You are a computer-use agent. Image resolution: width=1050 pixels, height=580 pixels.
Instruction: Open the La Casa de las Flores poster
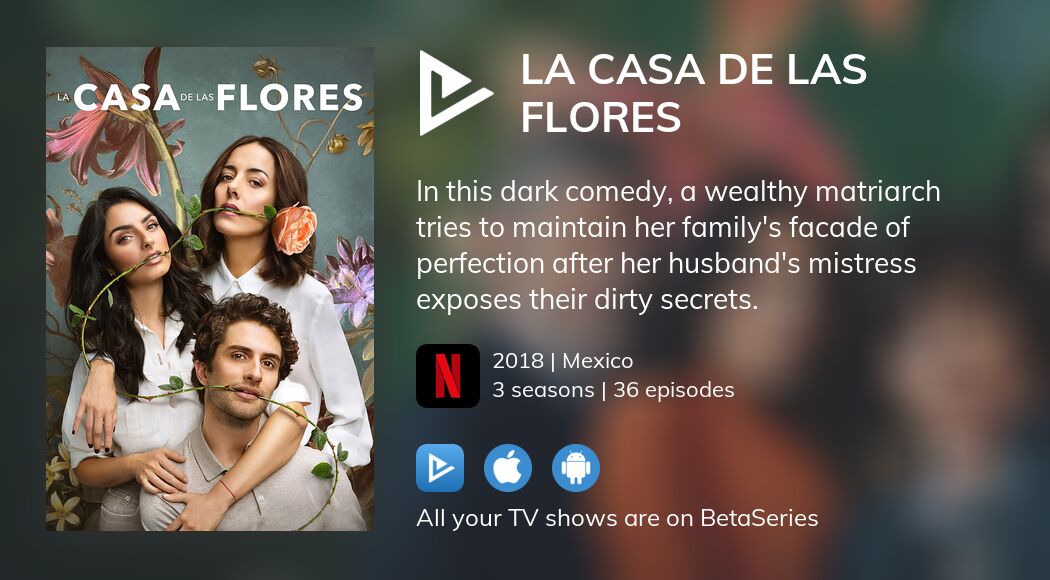(x=210, y=289)
